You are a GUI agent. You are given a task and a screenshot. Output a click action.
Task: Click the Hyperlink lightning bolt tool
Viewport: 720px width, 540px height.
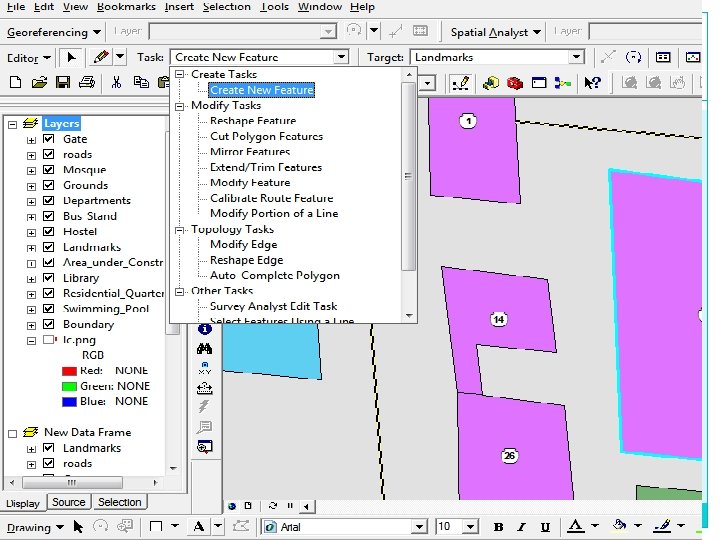(x=204, y=406)
